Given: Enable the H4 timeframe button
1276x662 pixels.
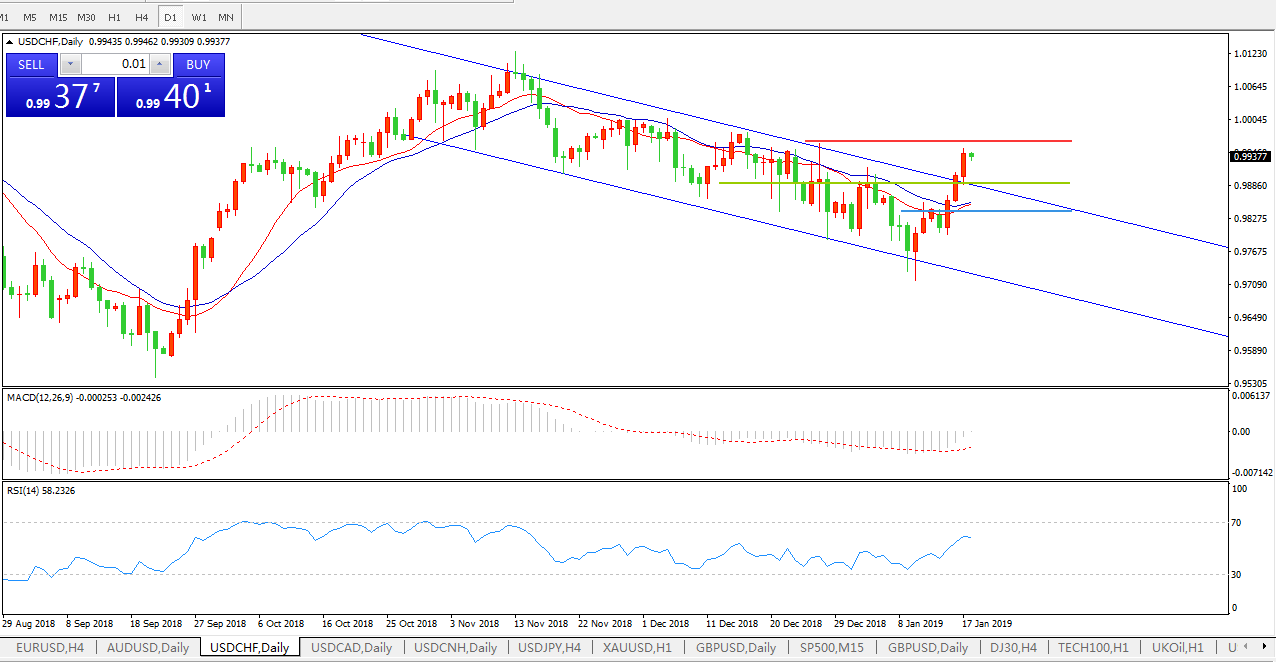Looking at the screenshot, I should click(142, 17).
